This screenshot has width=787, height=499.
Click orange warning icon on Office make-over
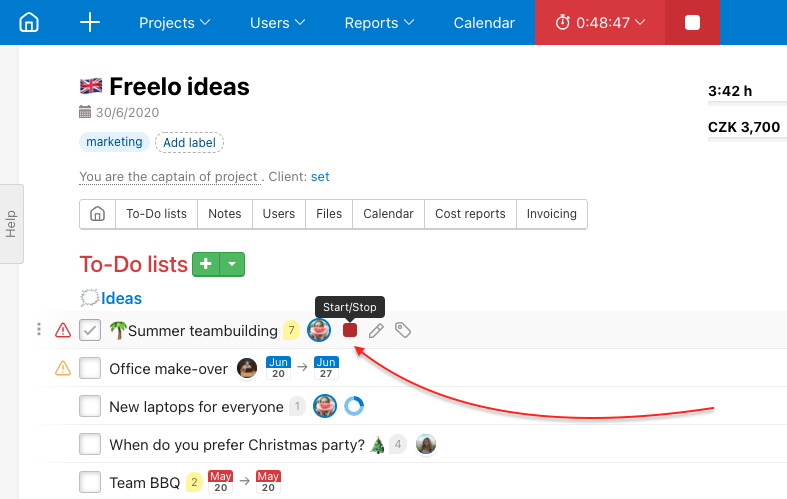point(63,368)
